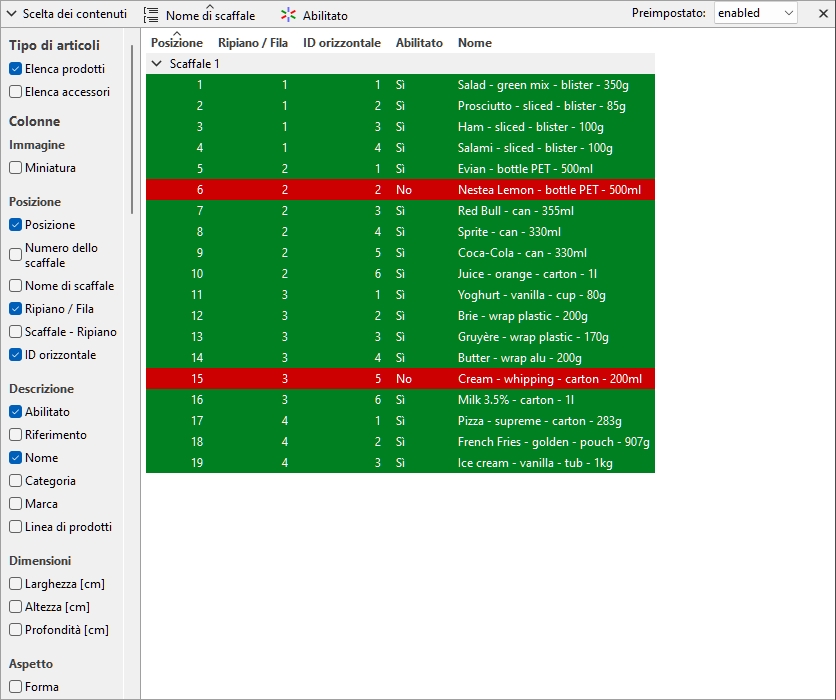Disable ID orizzontale checkbox

15,355
